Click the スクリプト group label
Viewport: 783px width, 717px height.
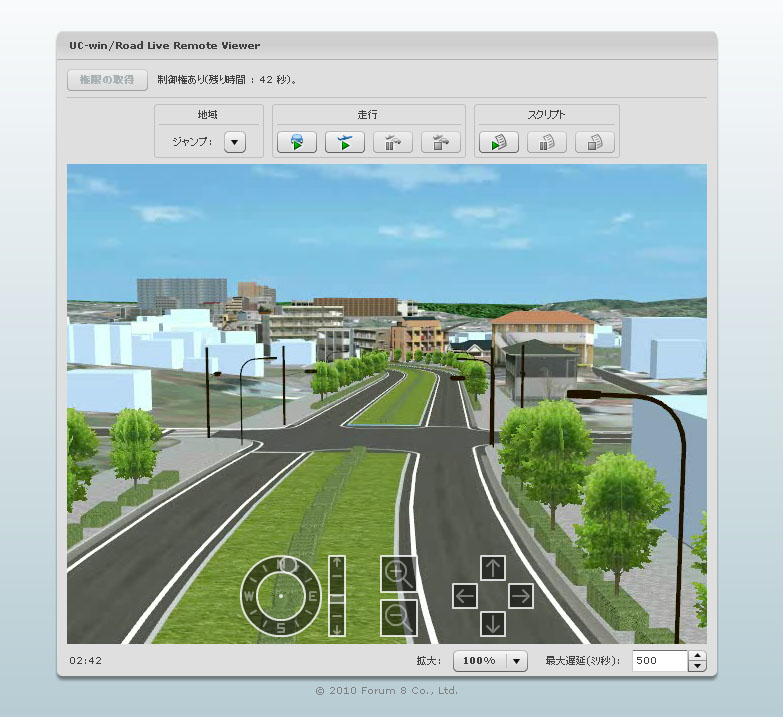point(546,115)
